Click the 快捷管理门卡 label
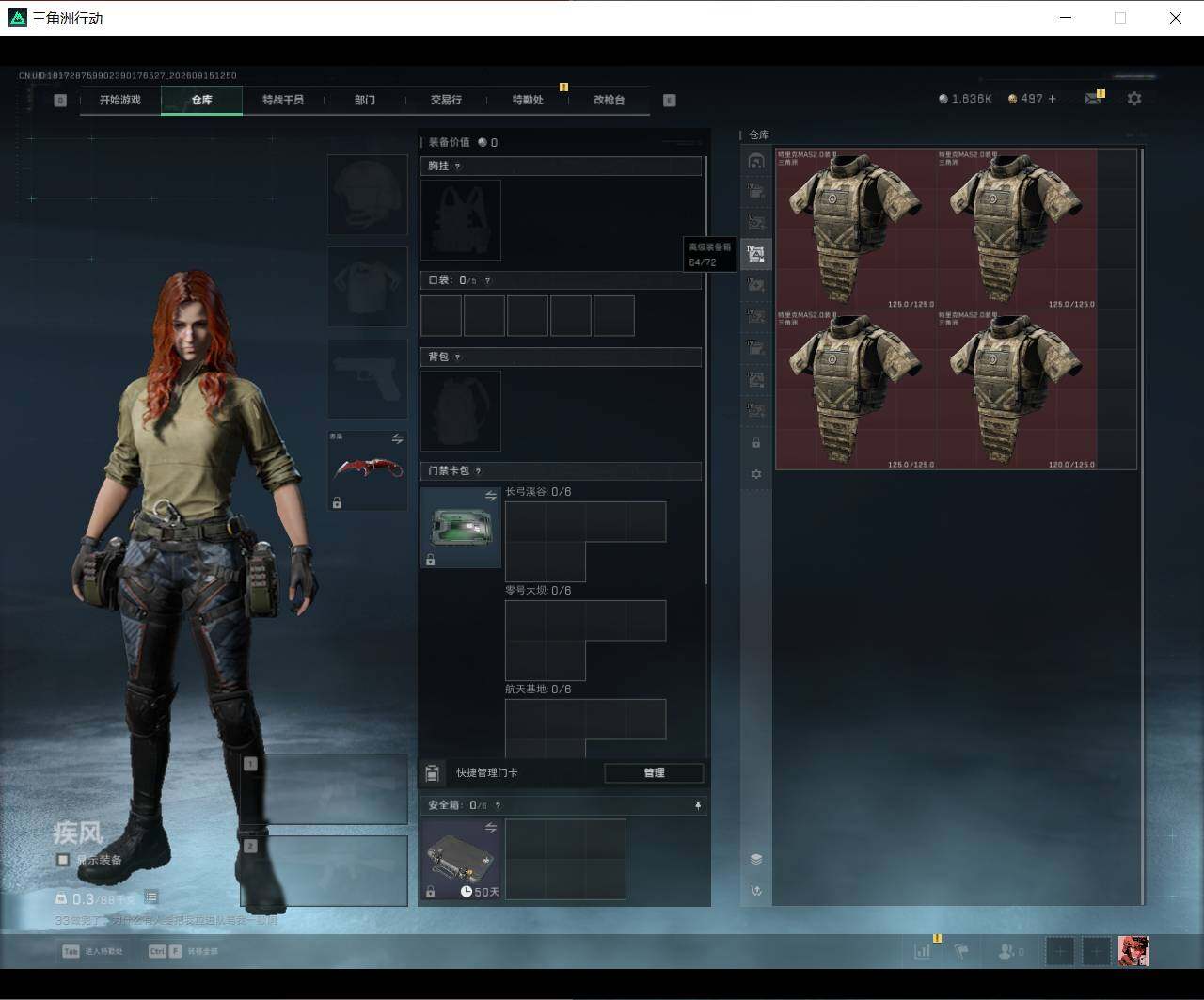Screen dimensions: 1204x1000 487,773
